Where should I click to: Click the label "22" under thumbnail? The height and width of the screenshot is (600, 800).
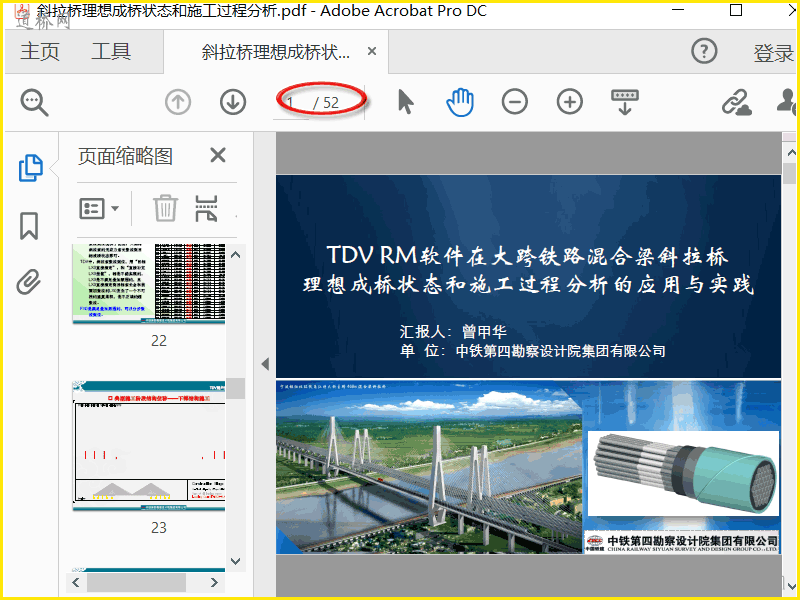tap(159, 340)
